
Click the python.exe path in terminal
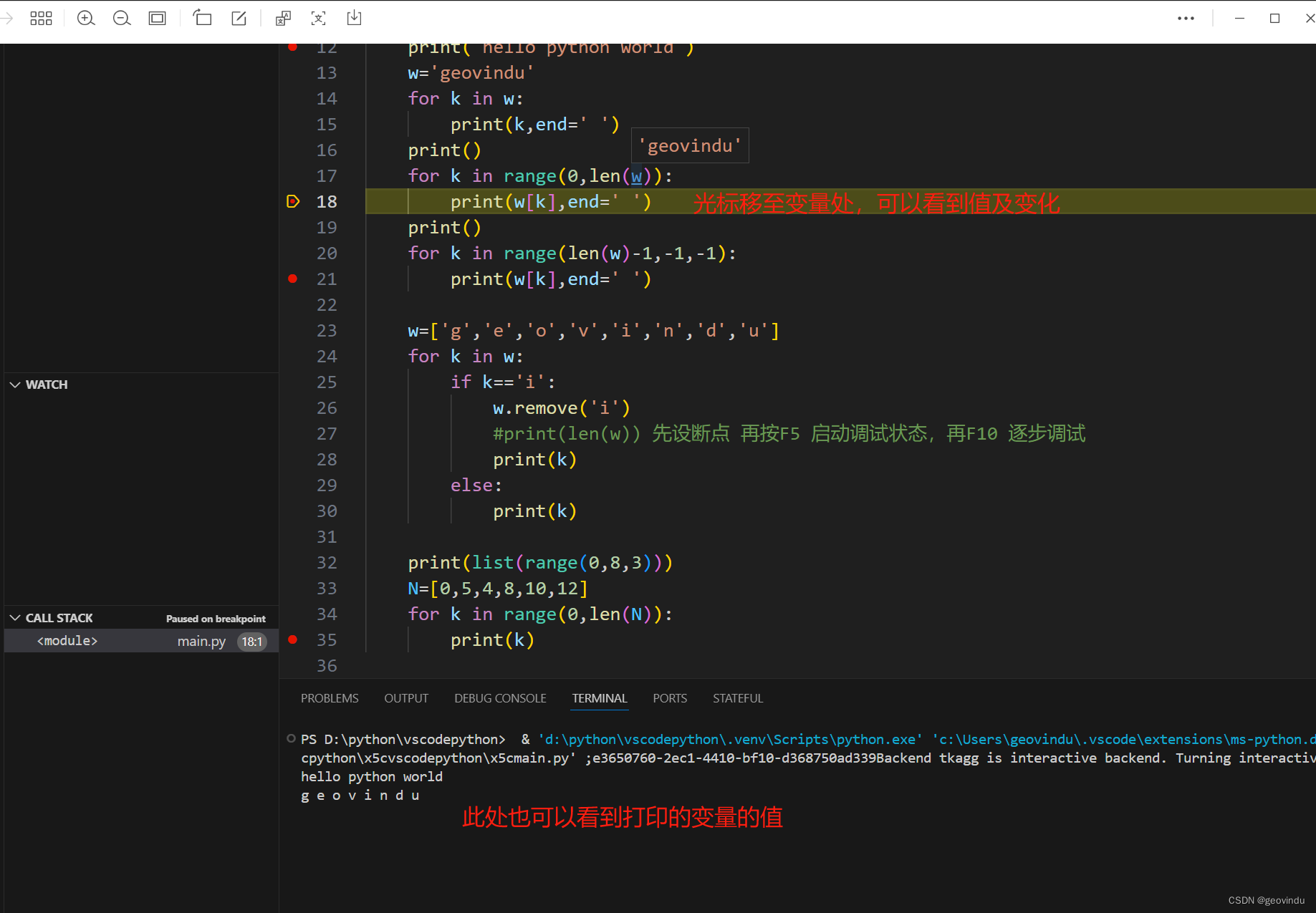tap(730, 740)
